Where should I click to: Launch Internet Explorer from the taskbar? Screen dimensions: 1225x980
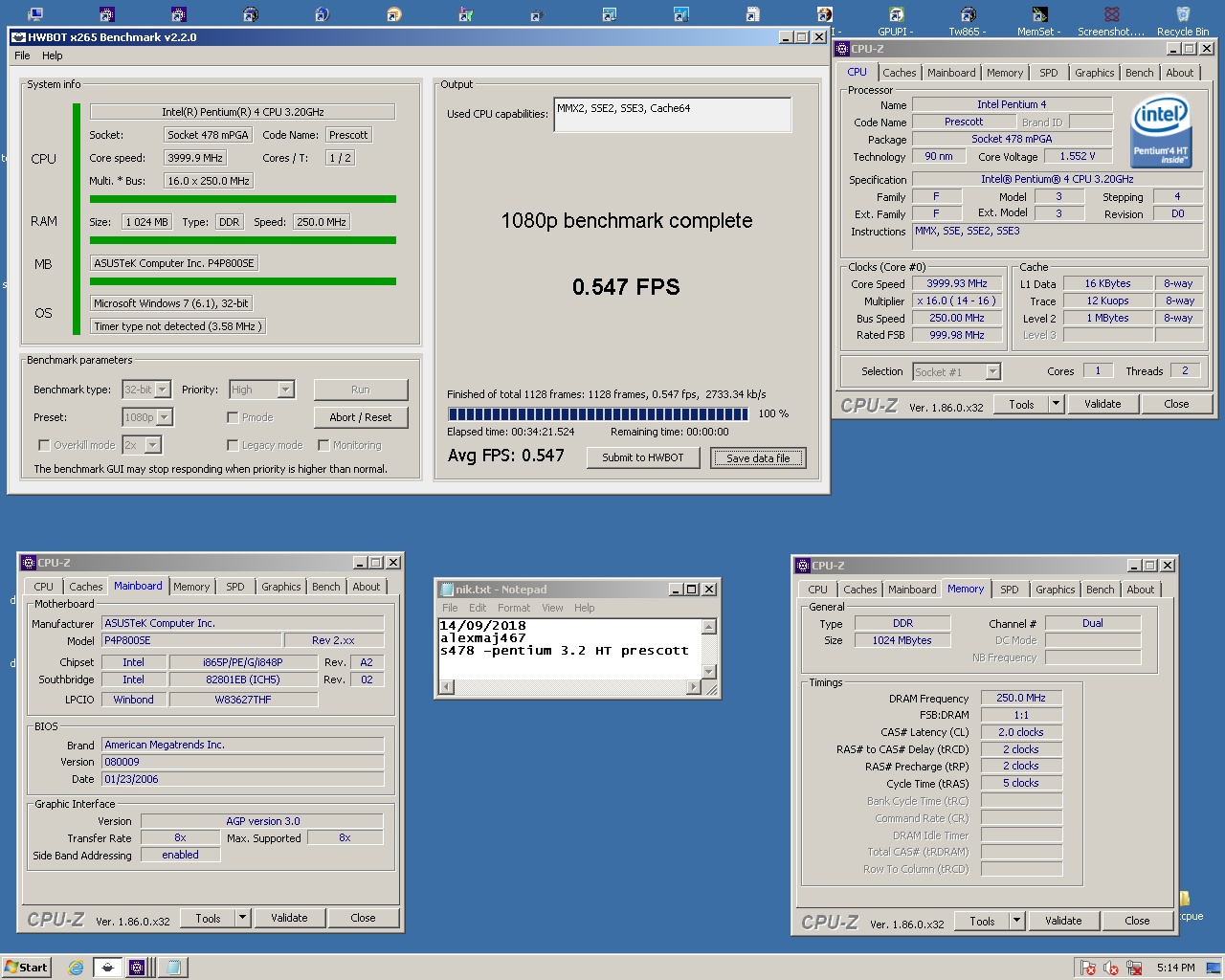(x=76, y=967)
